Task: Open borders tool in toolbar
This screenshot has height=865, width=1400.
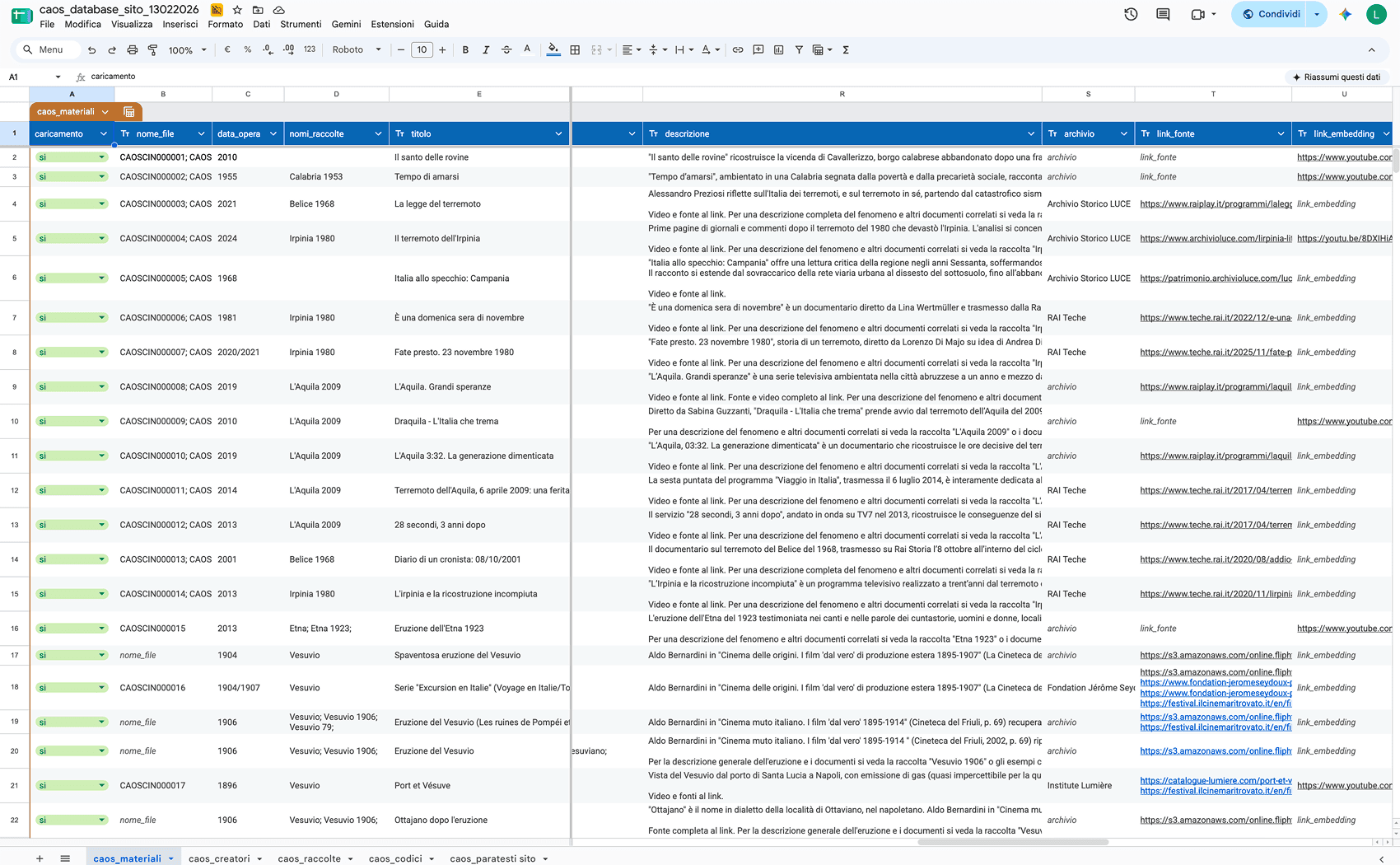Action: click(x=575, y=50)
